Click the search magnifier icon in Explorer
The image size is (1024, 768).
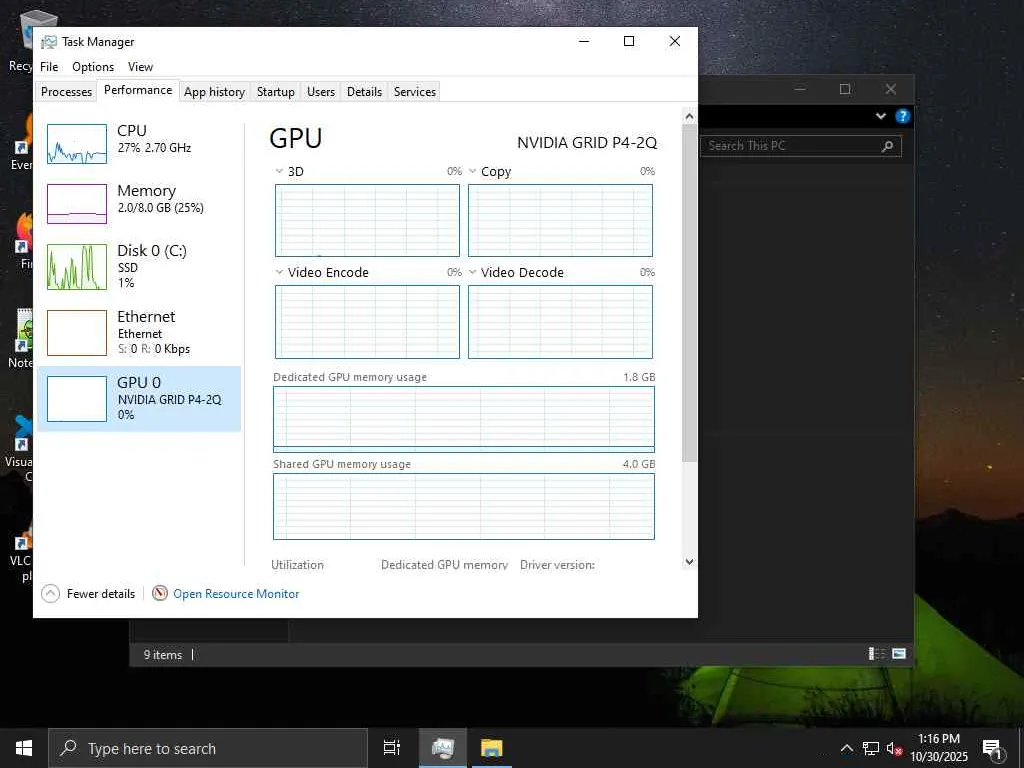click(888, 146)
